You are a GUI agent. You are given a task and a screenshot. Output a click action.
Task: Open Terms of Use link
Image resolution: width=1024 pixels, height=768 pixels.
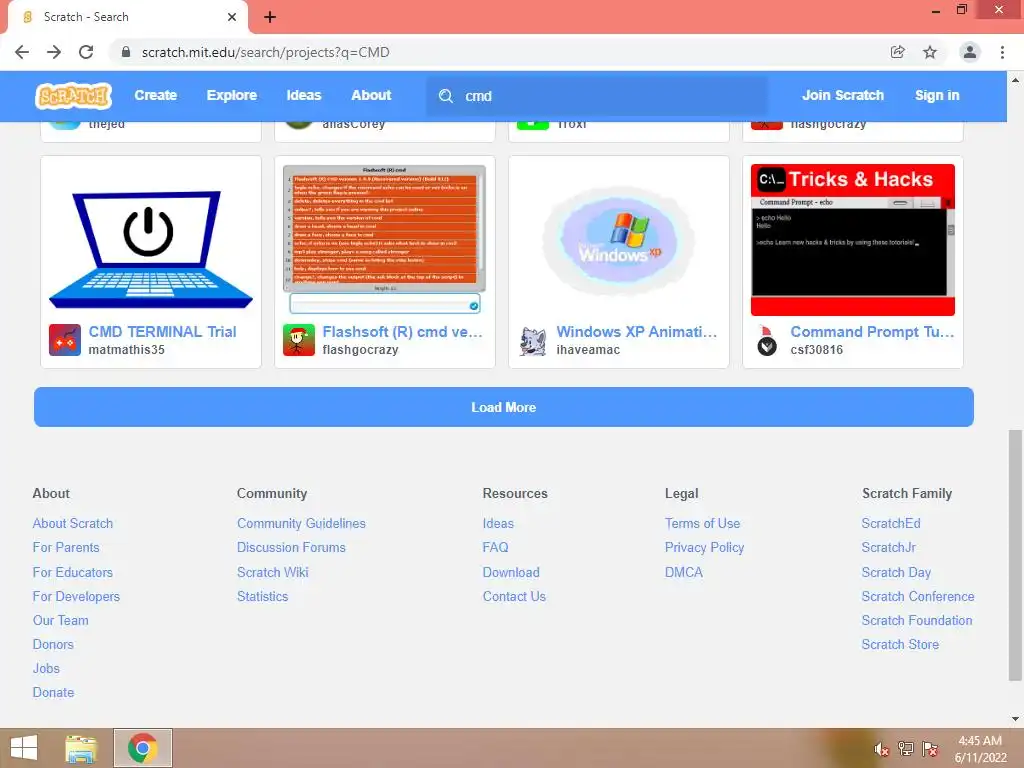702,523
